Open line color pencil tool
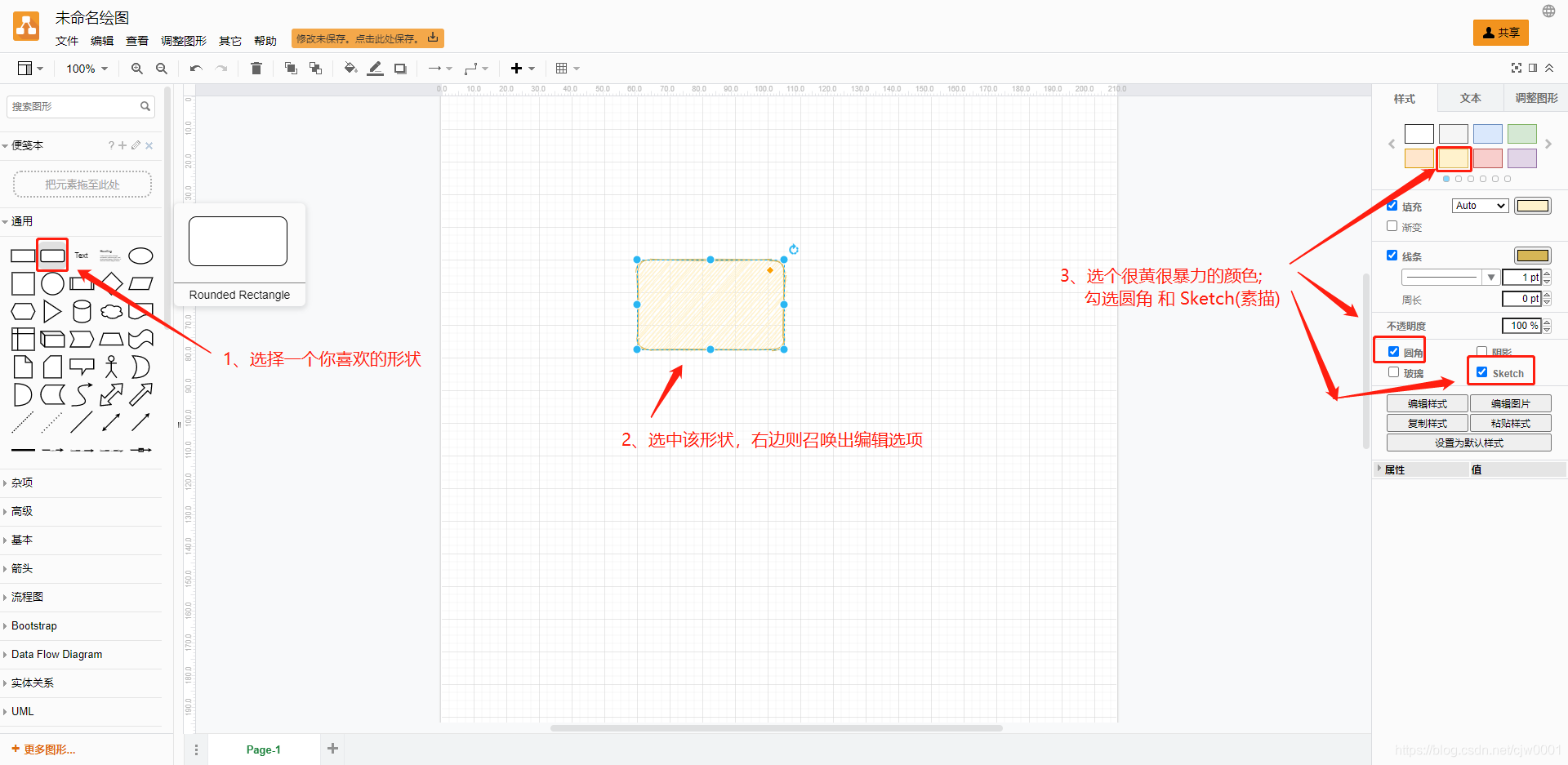The width and height of the screenshot is (1568, 765). click(375, 69)
